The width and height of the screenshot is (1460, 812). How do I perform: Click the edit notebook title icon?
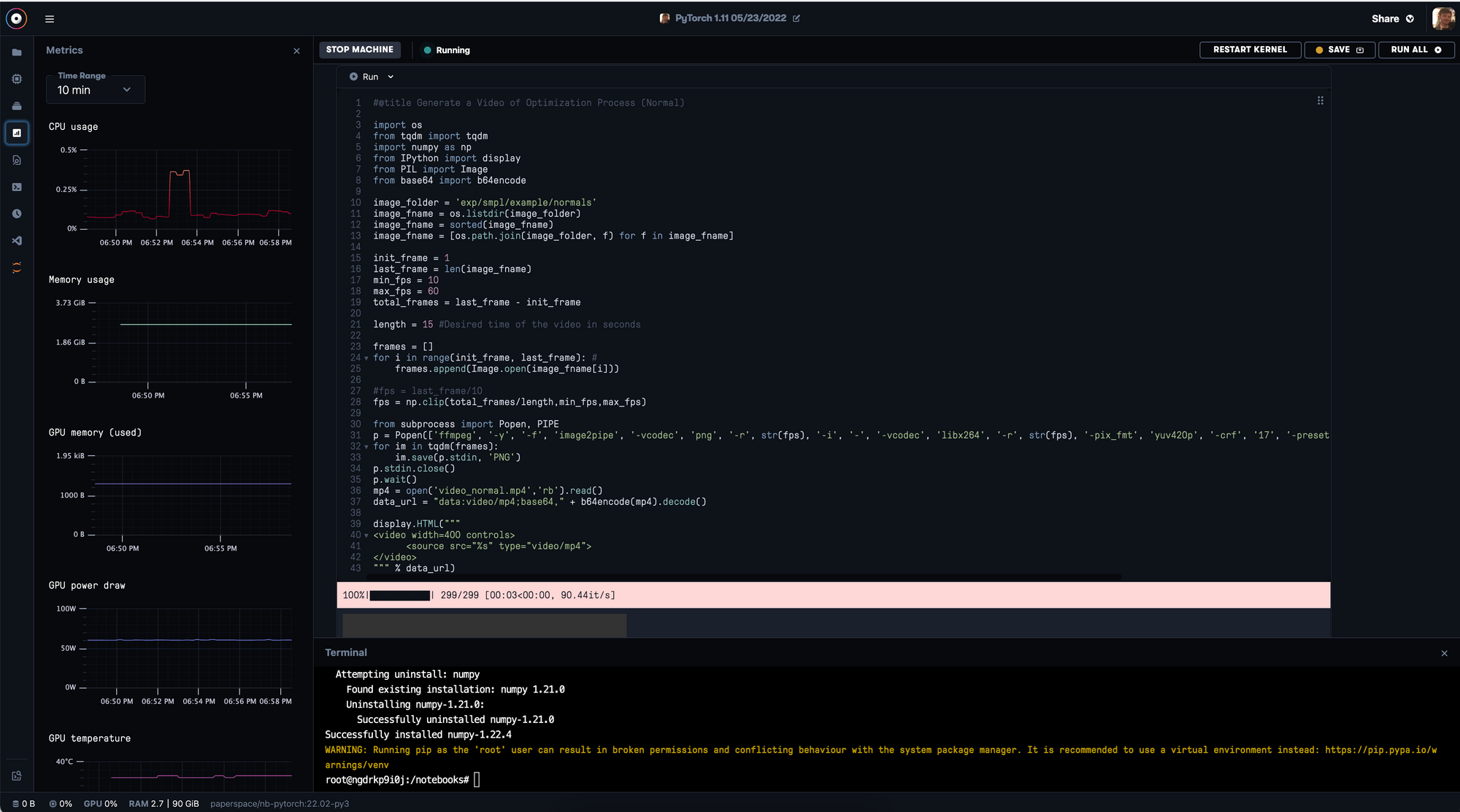coord(796,18)
